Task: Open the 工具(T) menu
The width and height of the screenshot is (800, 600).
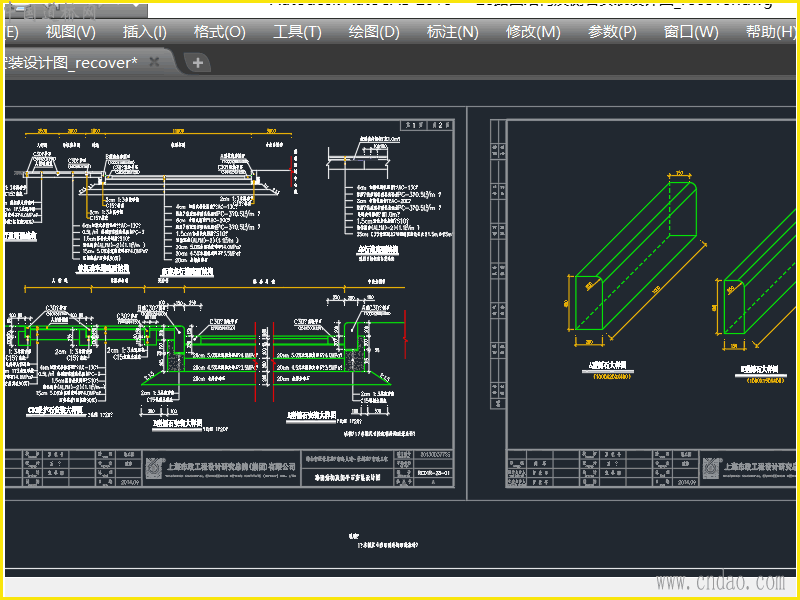Action: pyautogui.click(x=297, y=32)
